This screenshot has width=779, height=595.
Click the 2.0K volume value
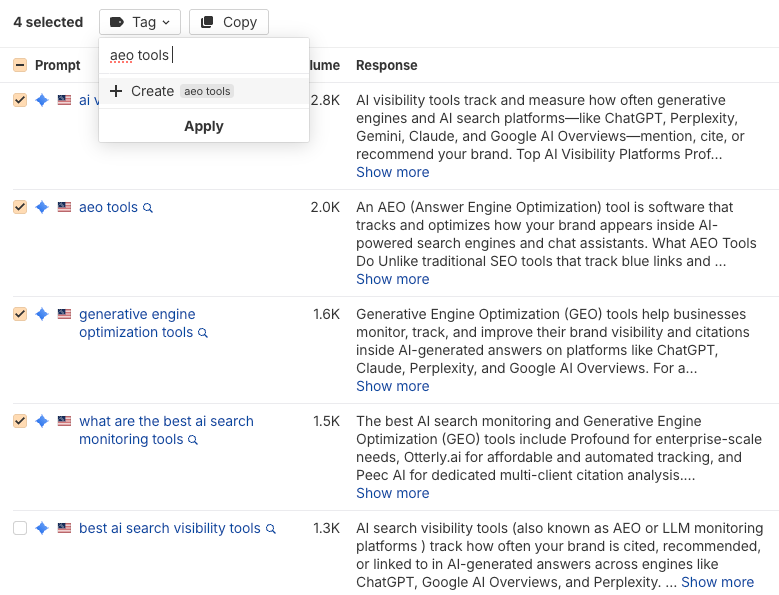[325, 207]
